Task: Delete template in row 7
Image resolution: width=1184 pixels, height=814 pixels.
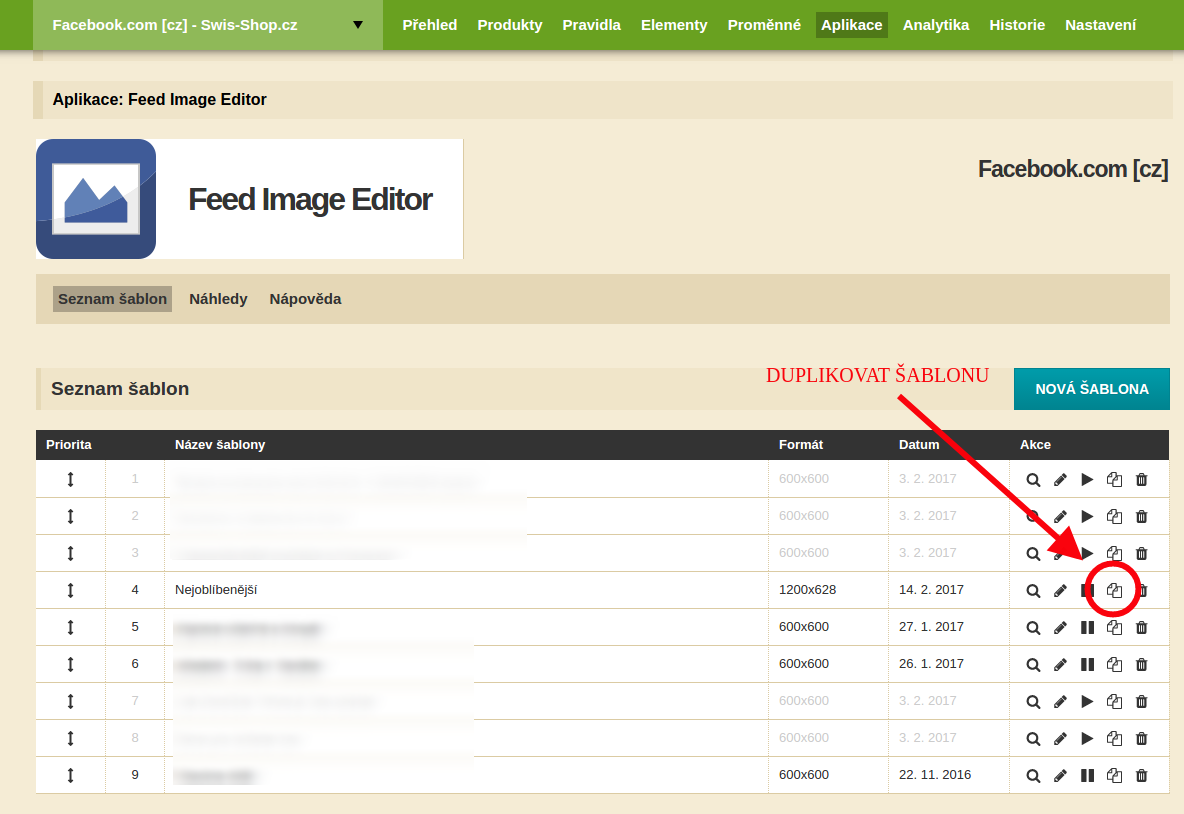Action: pyautogui.click(x=1142, y=701)
